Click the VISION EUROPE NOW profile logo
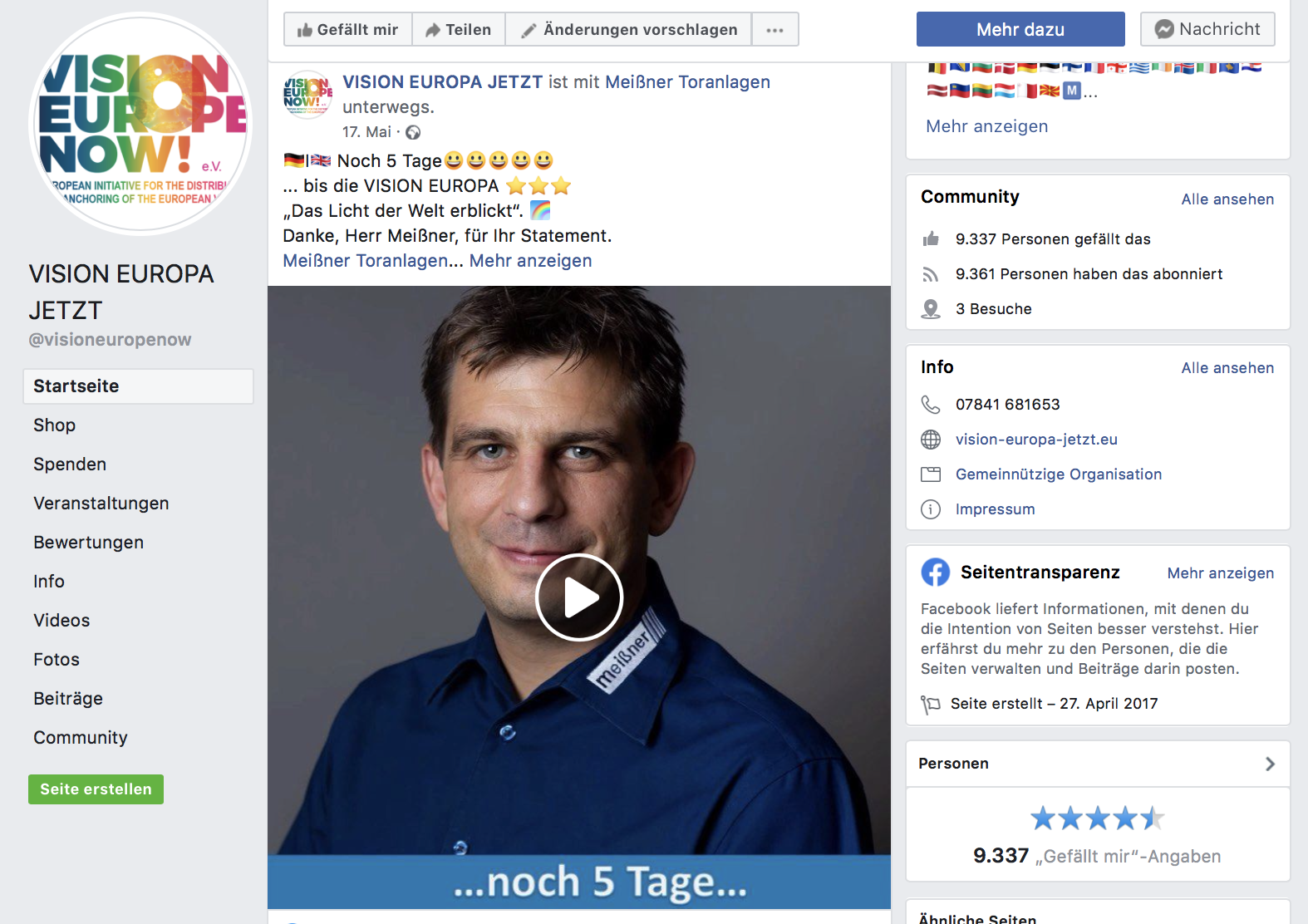This screenshot has width=1308, height=924. (140, 125)
